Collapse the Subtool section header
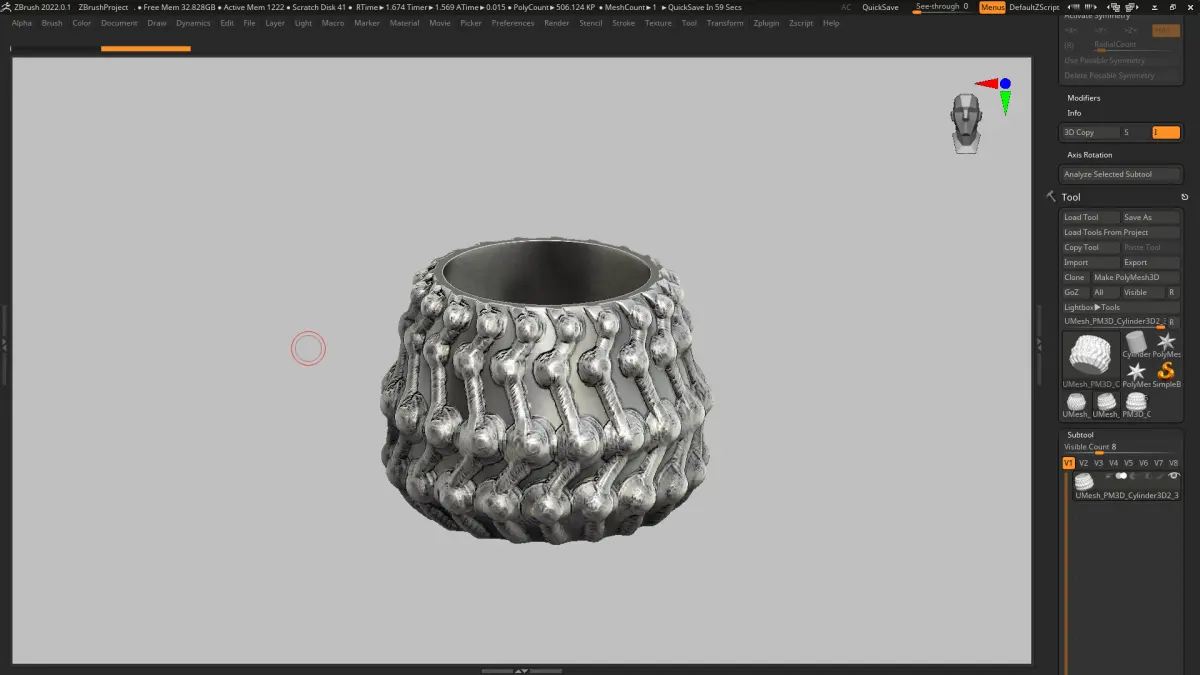 (1080, 435)
